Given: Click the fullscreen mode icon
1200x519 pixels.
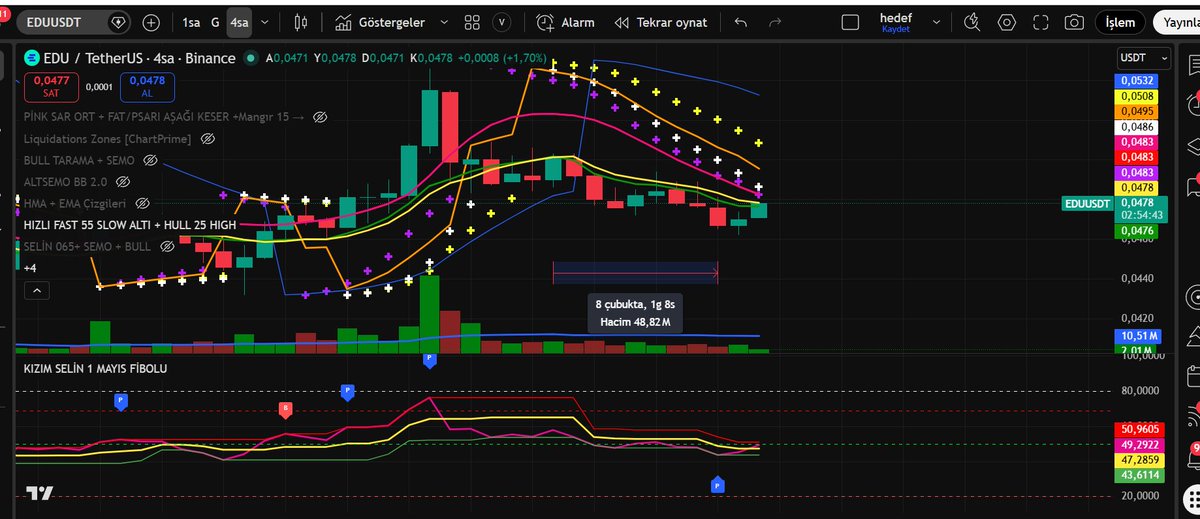Looking at the screenshot, I should click(1040, 22).
